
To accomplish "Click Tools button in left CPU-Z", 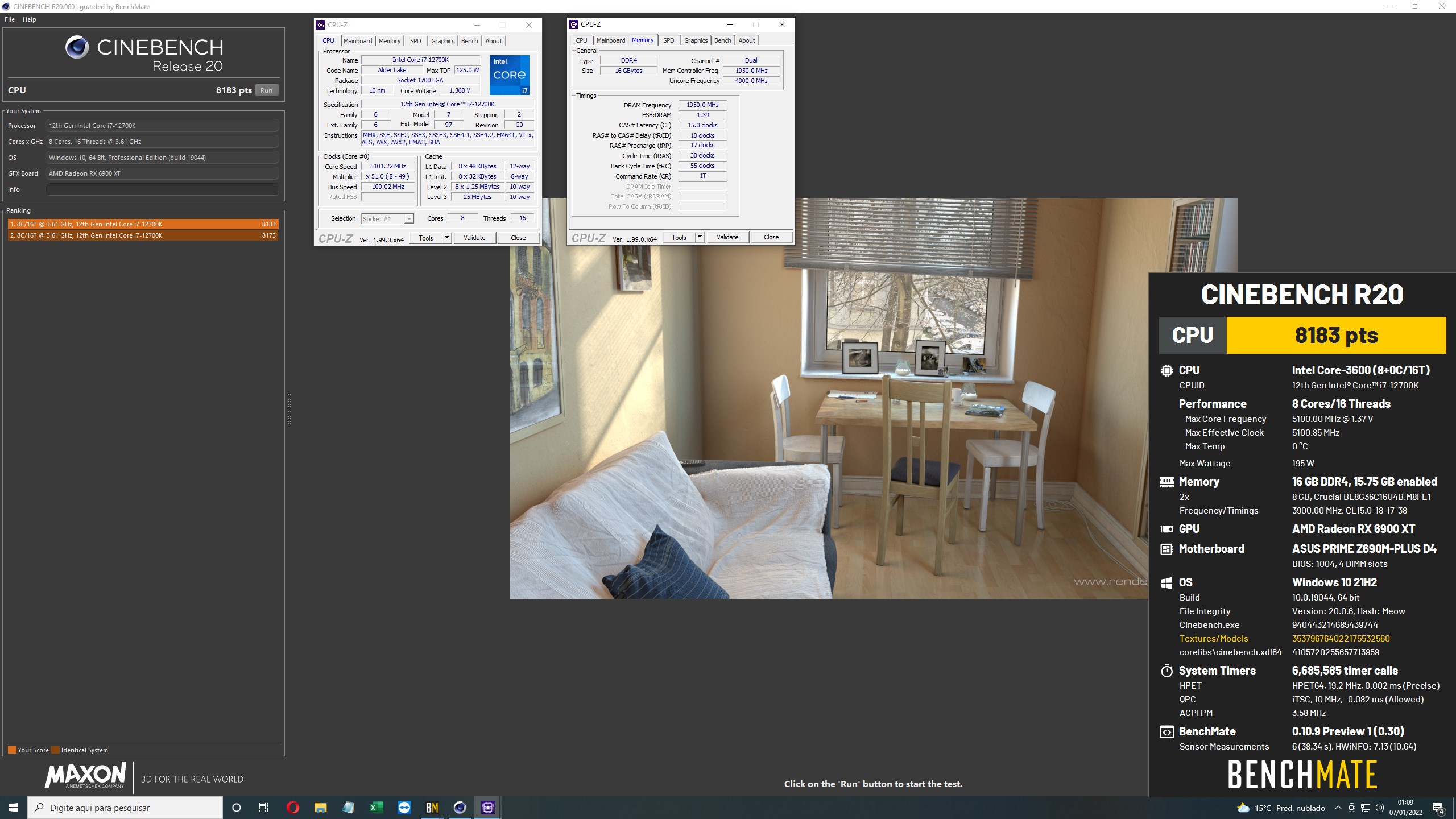I will pos(426,238).
